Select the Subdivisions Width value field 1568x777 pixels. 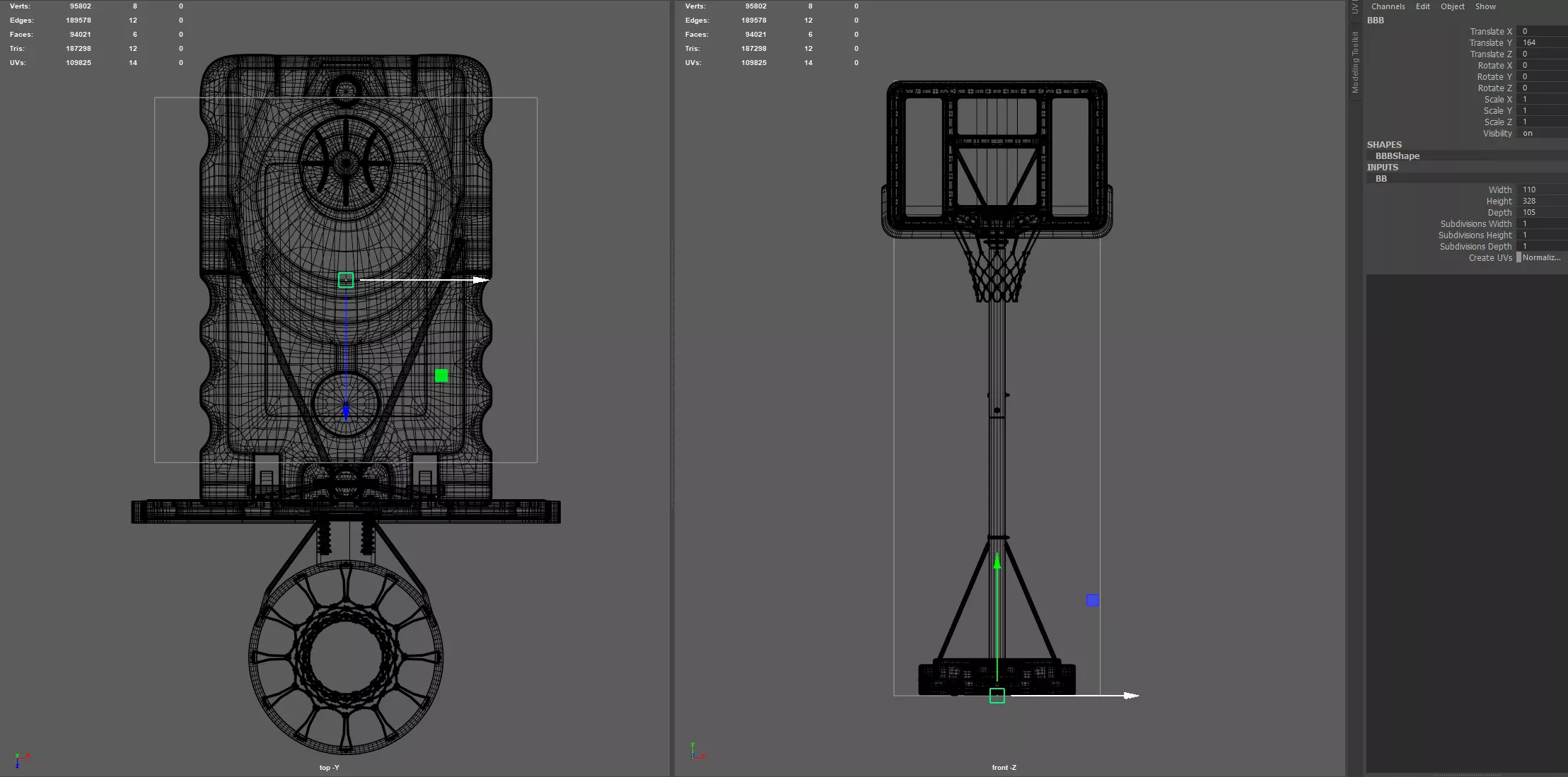(x=1542, y=223)
